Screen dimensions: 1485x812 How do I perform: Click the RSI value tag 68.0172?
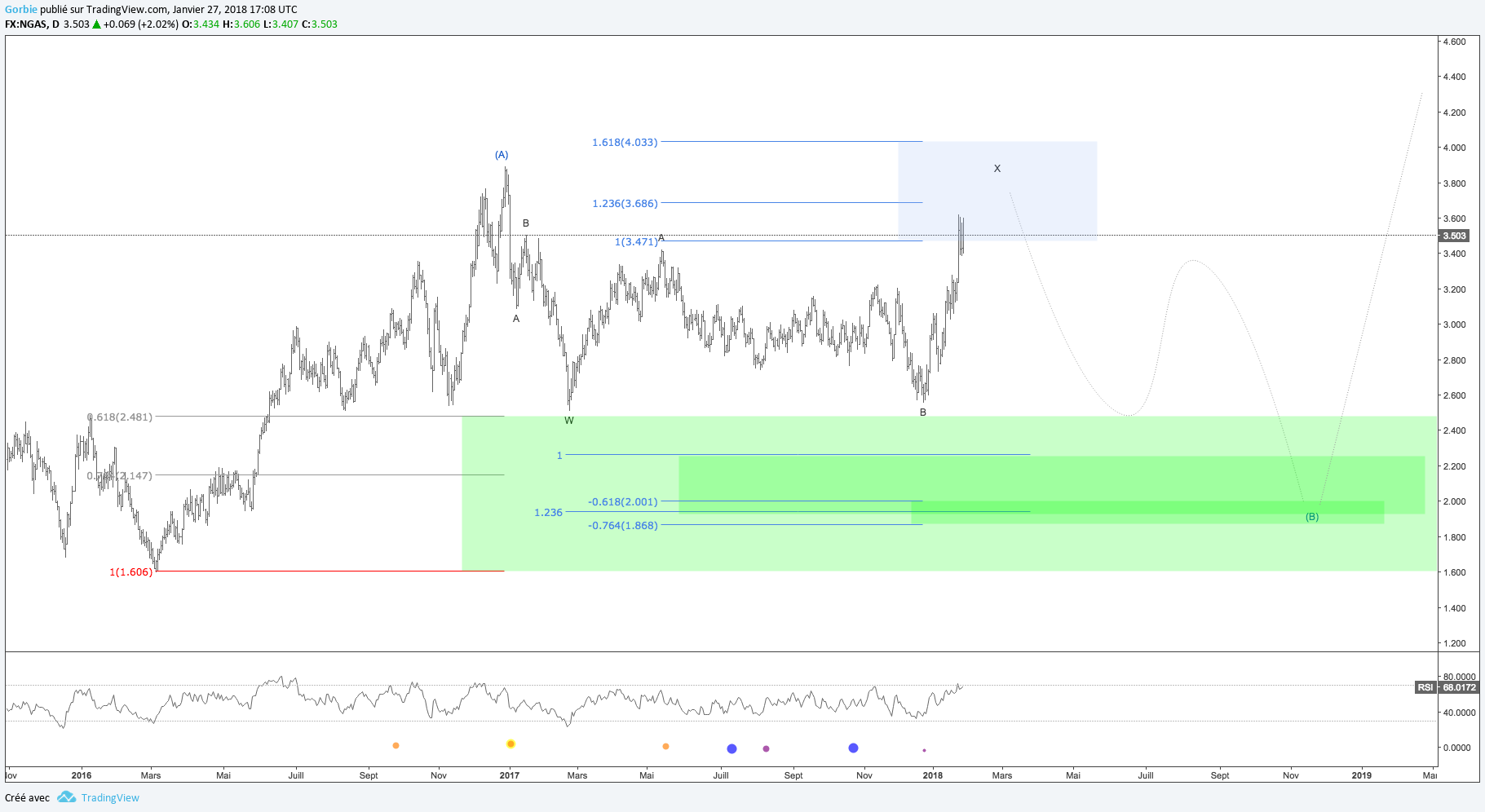(x=1459, y=687)
